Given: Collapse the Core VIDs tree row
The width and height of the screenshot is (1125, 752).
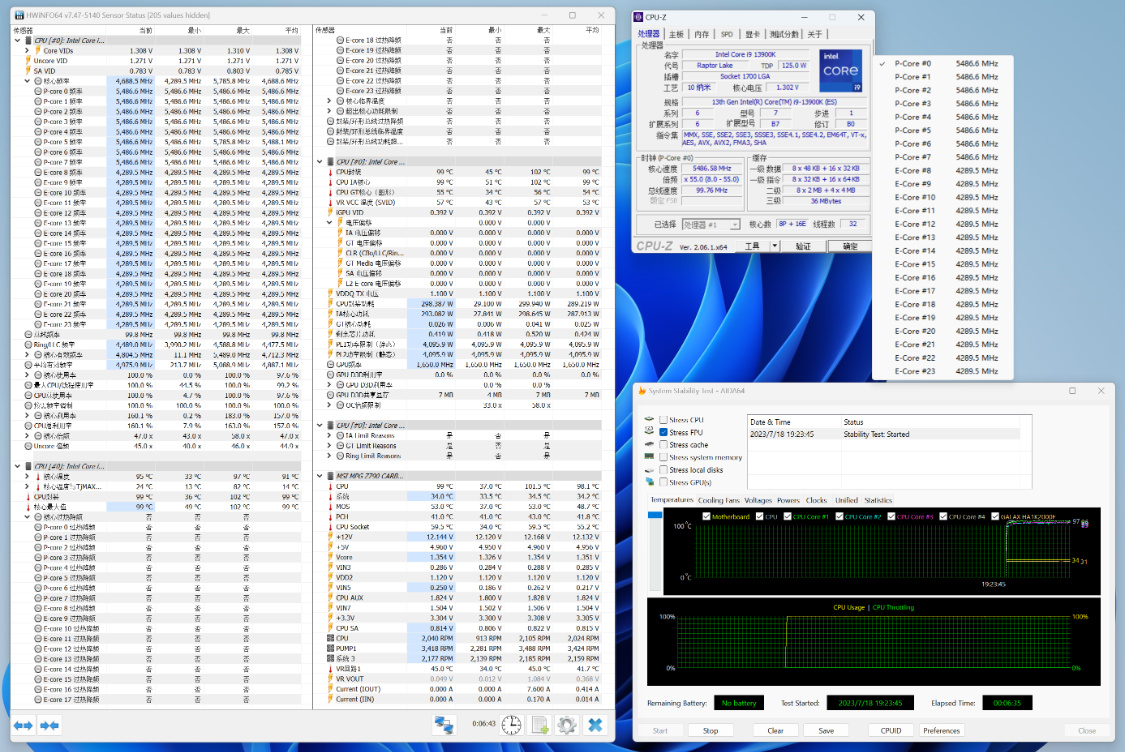Looking at the screenshot, I should [27, 50].
